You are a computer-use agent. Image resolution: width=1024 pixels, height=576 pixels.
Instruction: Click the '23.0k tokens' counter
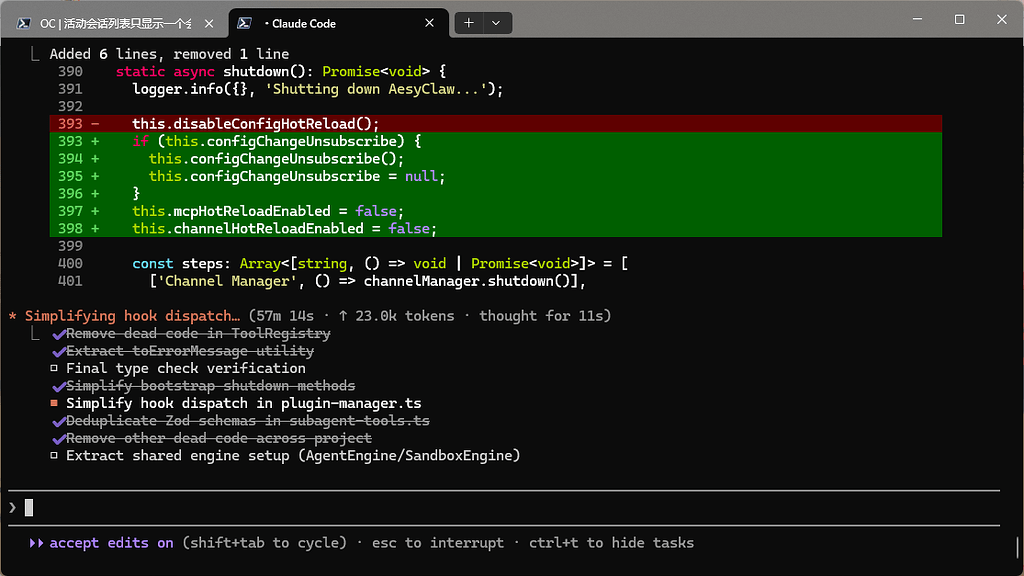(x=405, y=315)
